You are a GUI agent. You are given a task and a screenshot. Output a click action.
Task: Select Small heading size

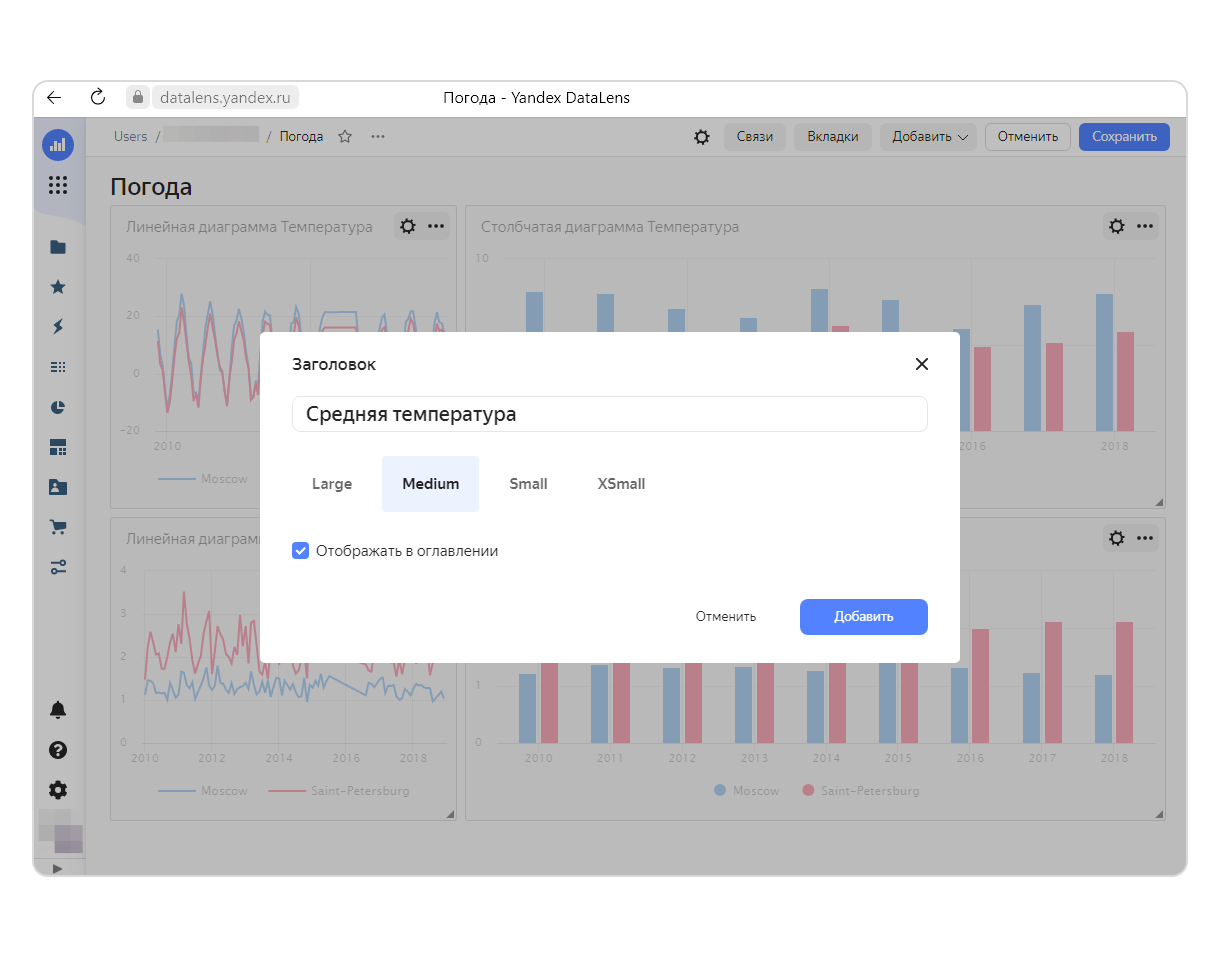click(528, 484)
